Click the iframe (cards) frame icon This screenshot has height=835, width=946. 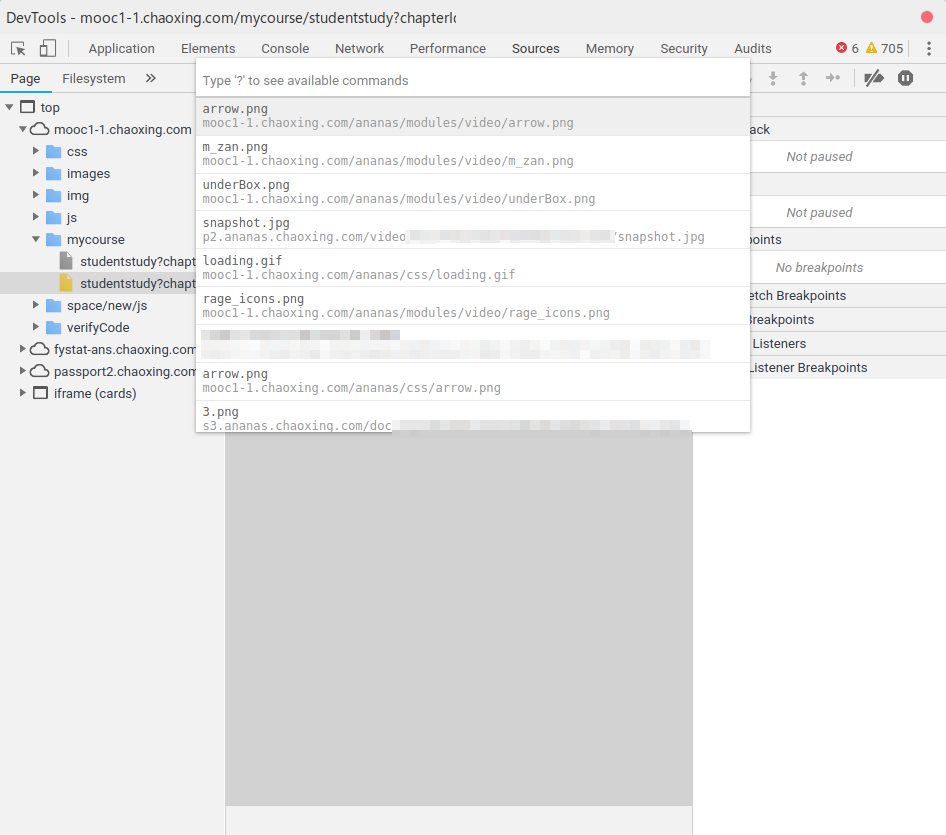click(x=40, y=393)
